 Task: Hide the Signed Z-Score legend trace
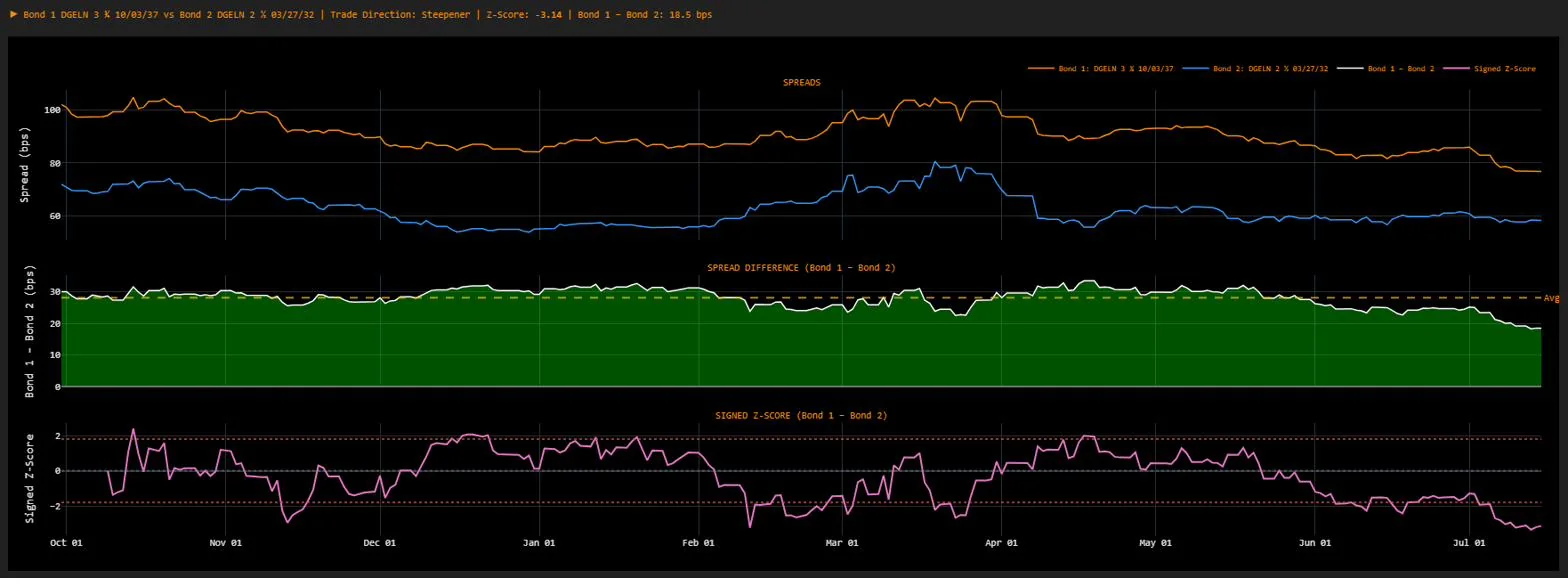click(1505, 69)
